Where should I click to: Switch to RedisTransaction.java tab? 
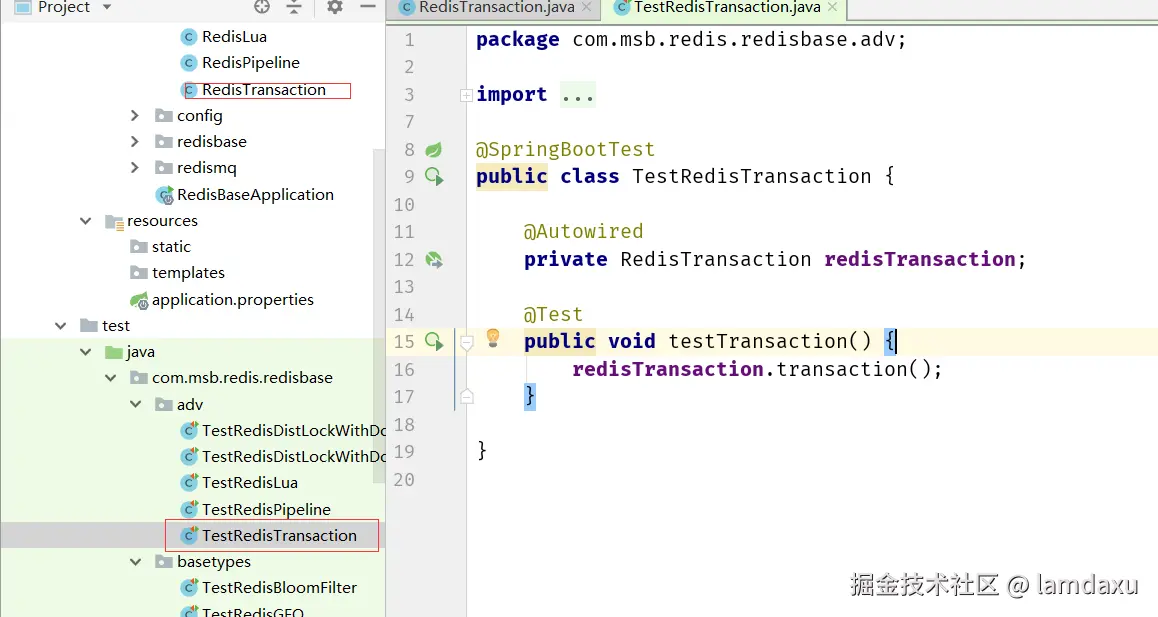496,7
